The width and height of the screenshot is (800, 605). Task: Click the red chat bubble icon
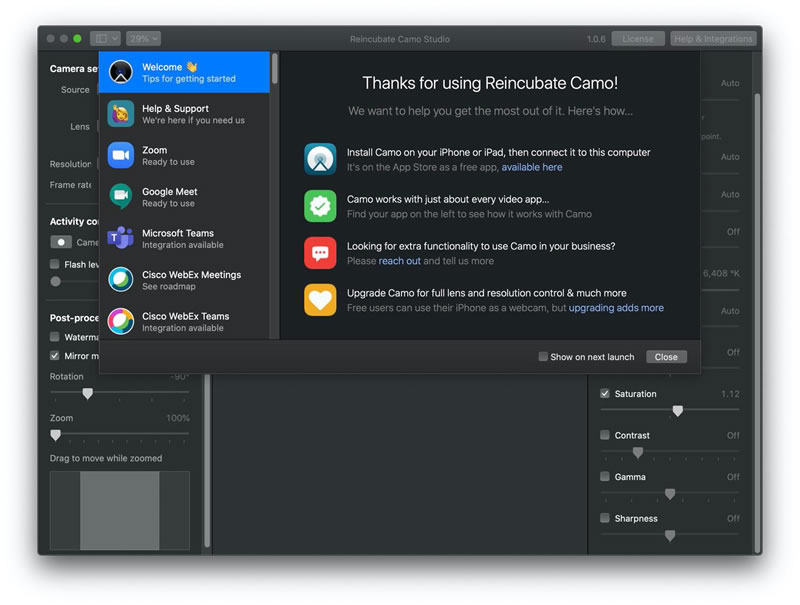(x=320, y=253)
